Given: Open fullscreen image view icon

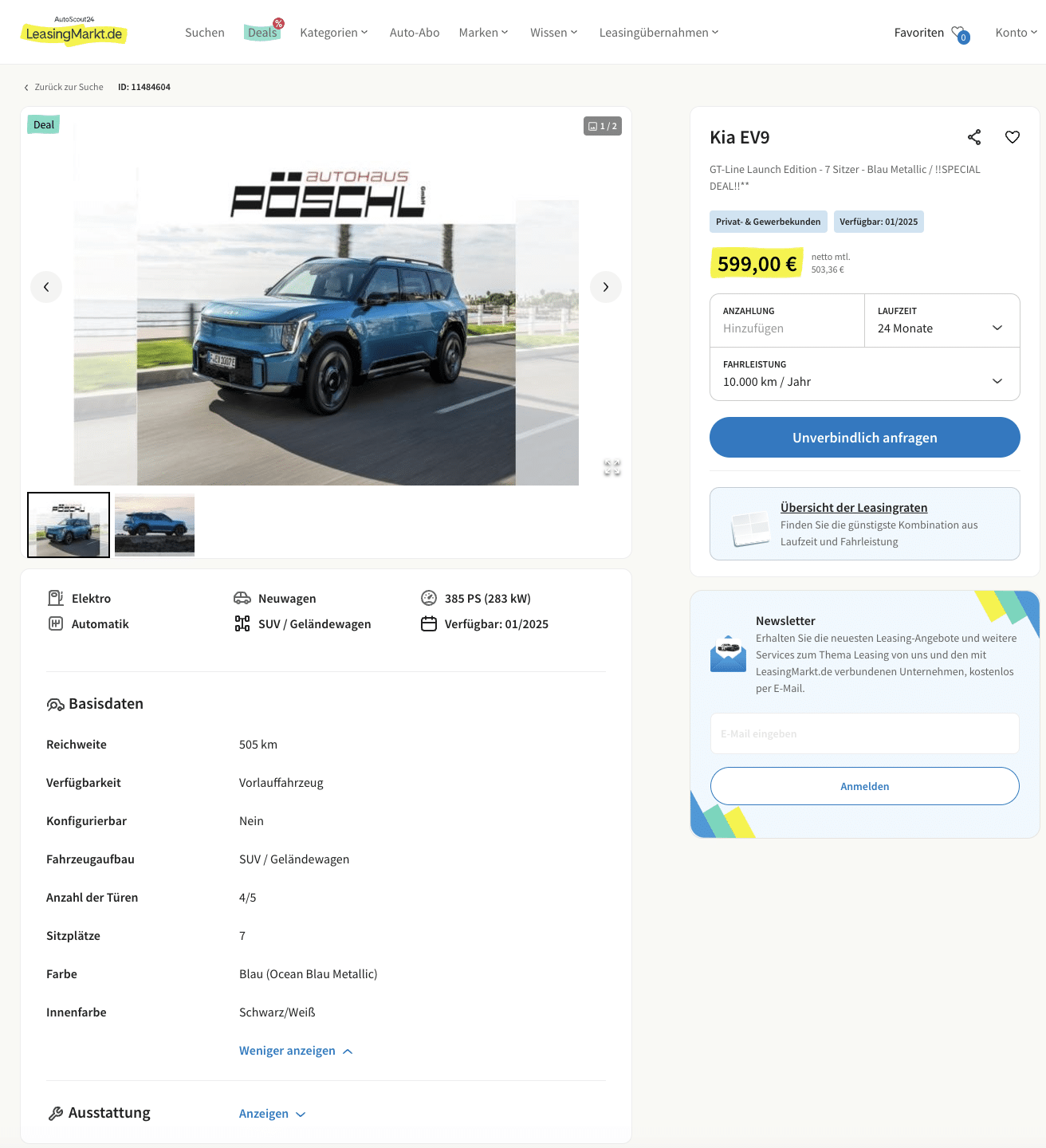Looking at the screenshot, I should click(x=612, y=468).
